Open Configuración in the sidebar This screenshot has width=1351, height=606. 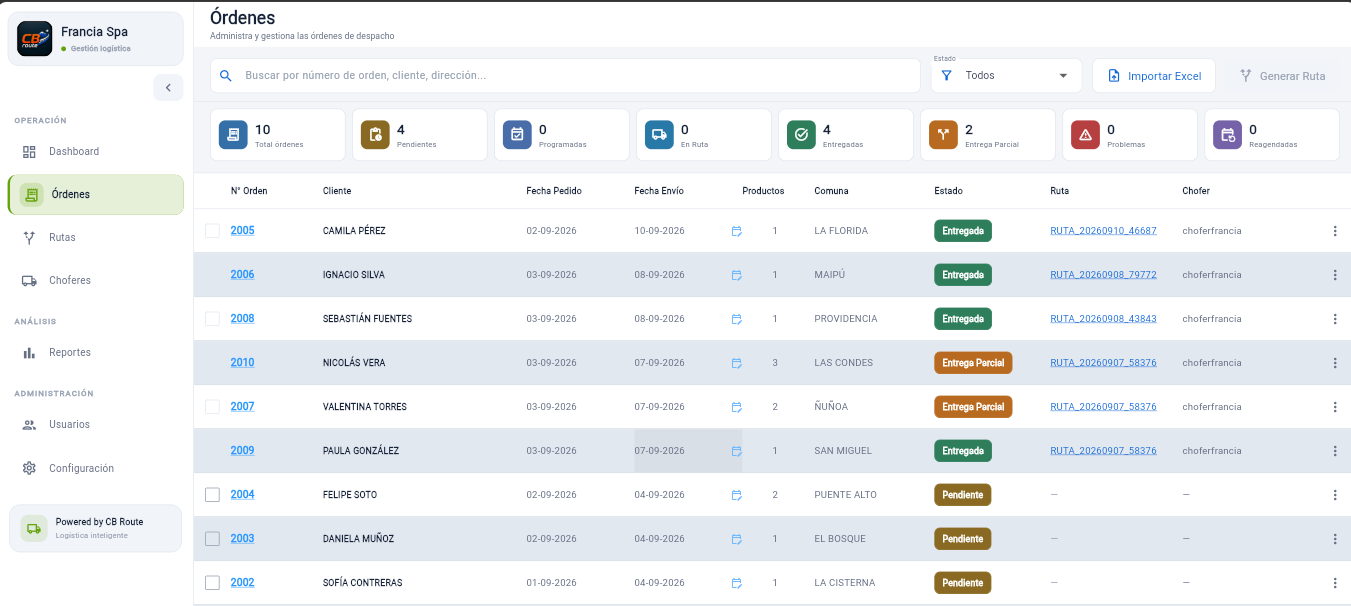tap(95, 469)
